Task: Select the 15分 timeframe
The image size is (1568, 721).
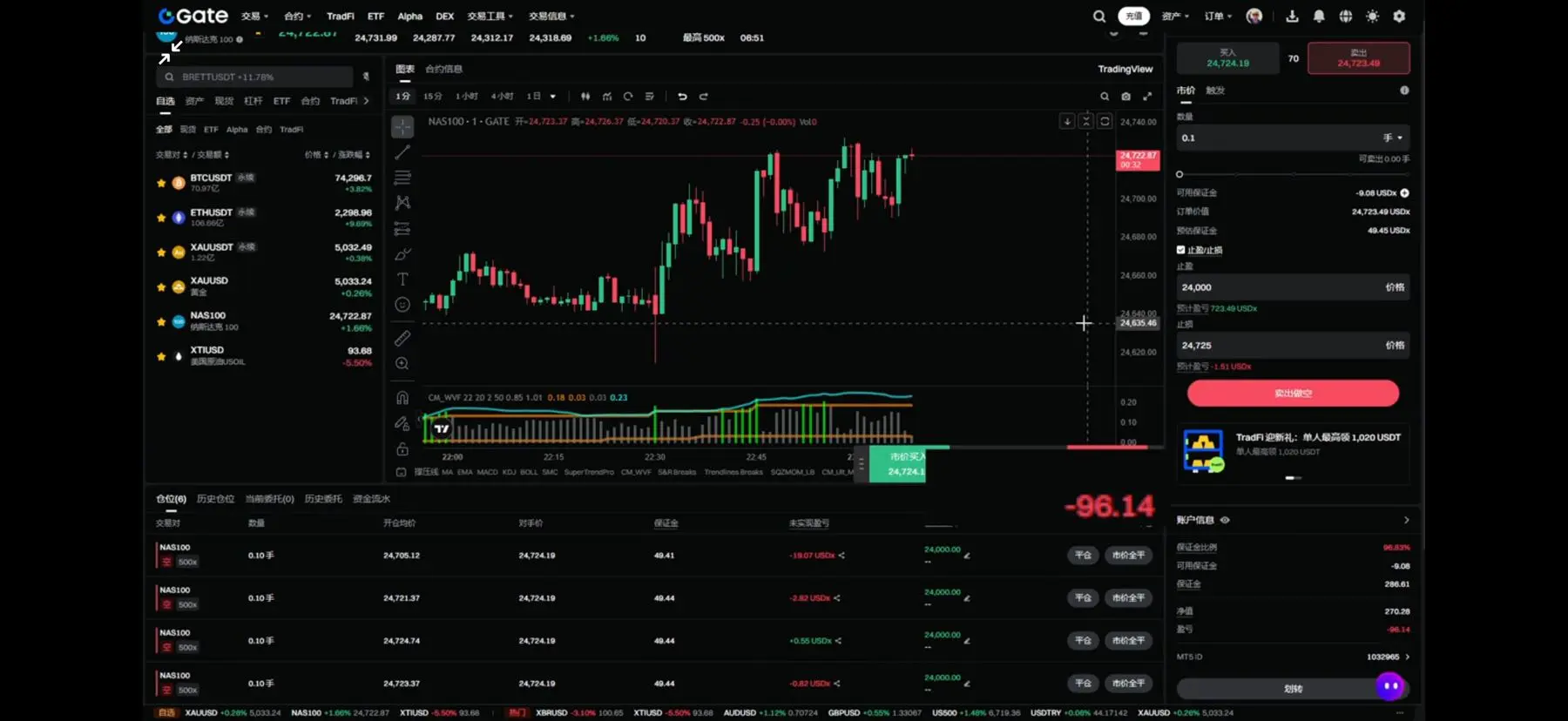Action: (433, 97)
